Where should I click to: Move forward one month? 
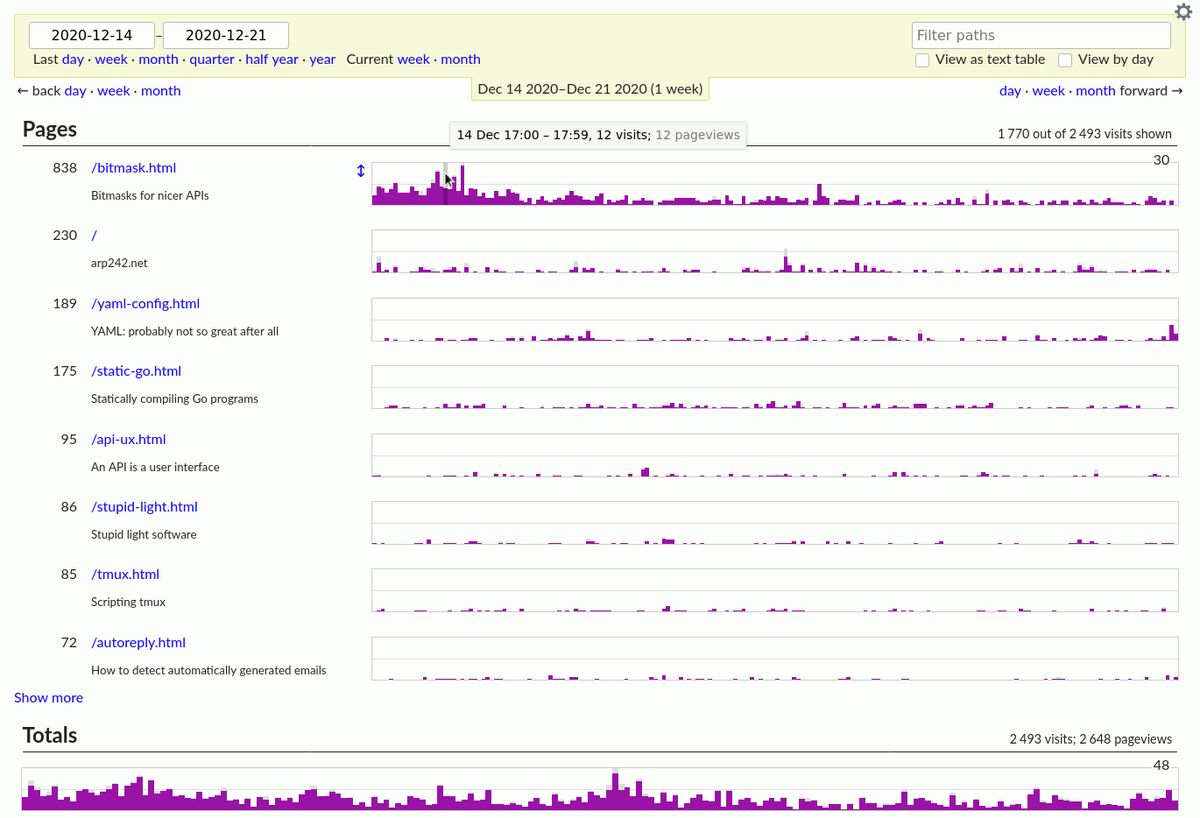point(1095,91)
